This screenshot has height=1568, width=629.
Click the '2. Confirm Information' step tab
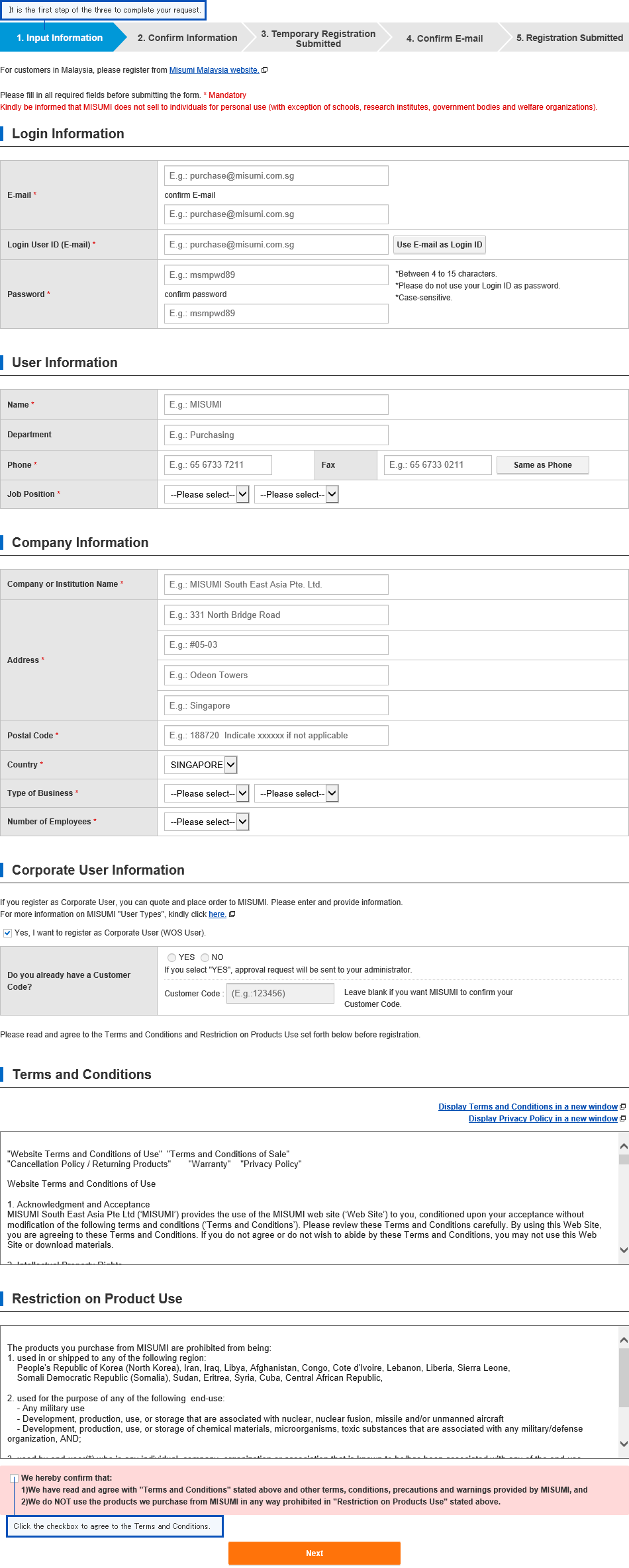[x=187, y=38]
